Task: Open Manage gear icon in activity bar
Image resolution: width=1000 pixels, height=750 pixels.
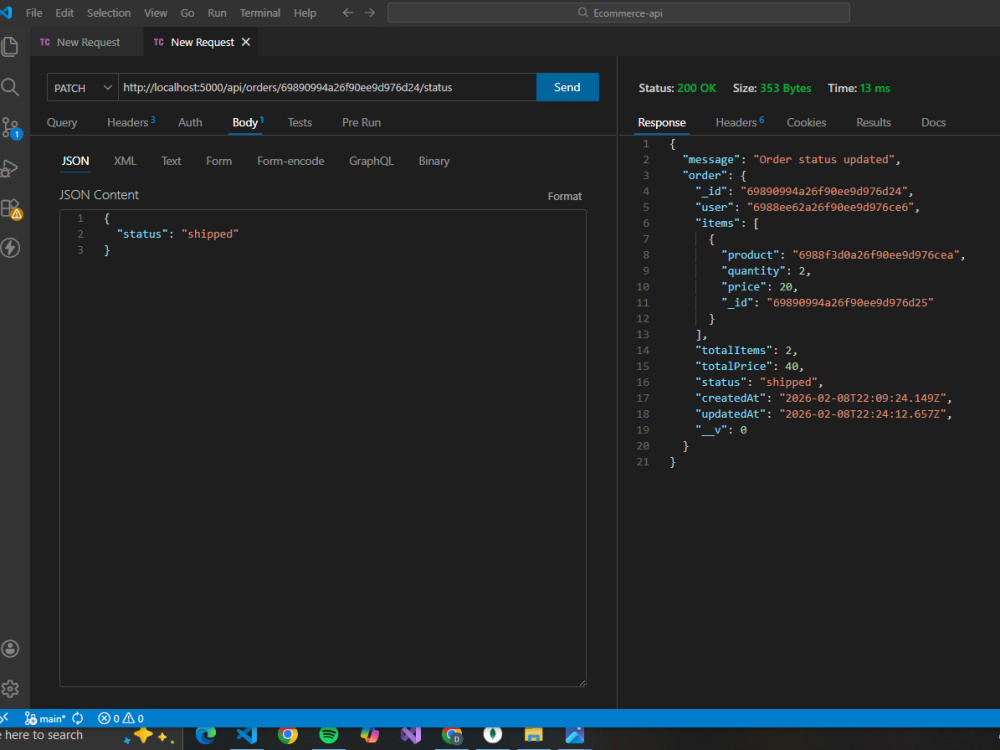Action: [10, 689]
